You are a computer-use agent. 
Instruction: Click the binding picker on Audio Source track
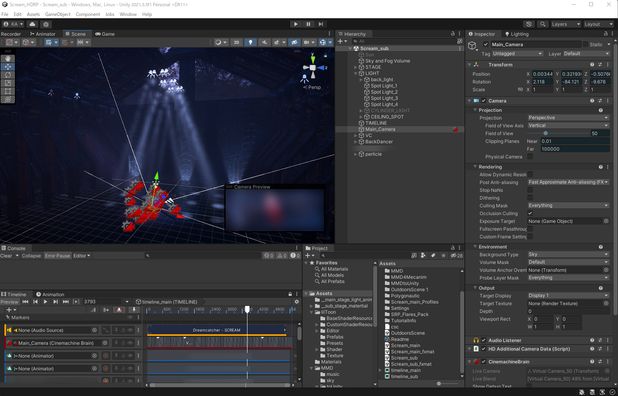click(95, 330)
